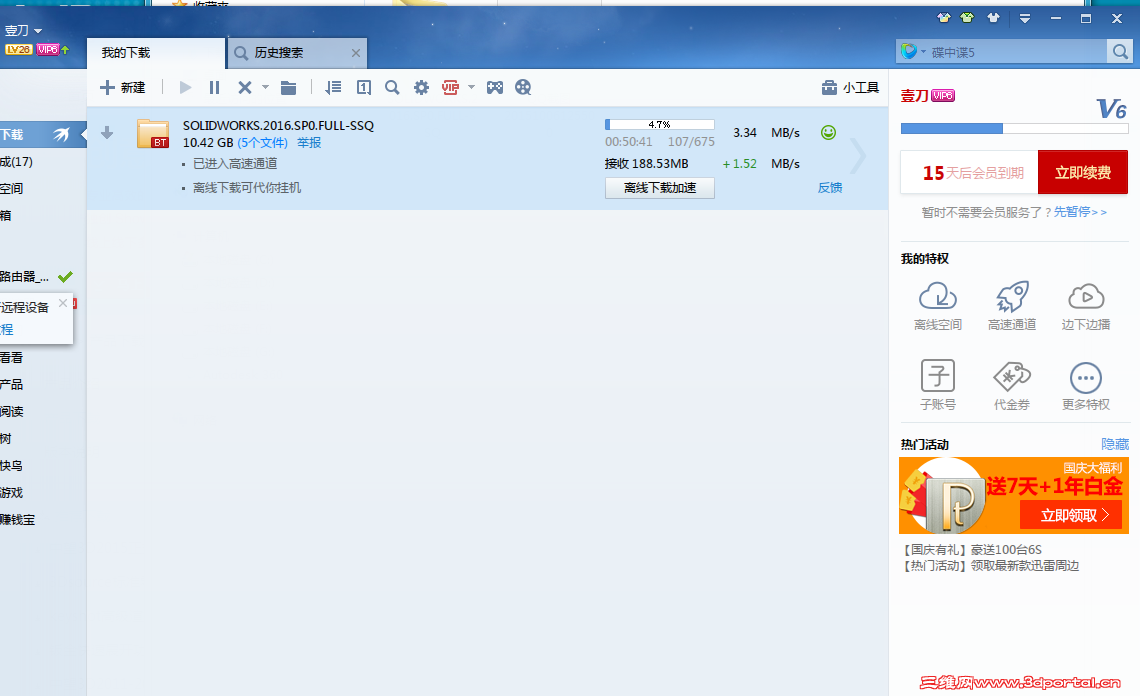Open the search engine dropdown icon

(x=913, y=52)
